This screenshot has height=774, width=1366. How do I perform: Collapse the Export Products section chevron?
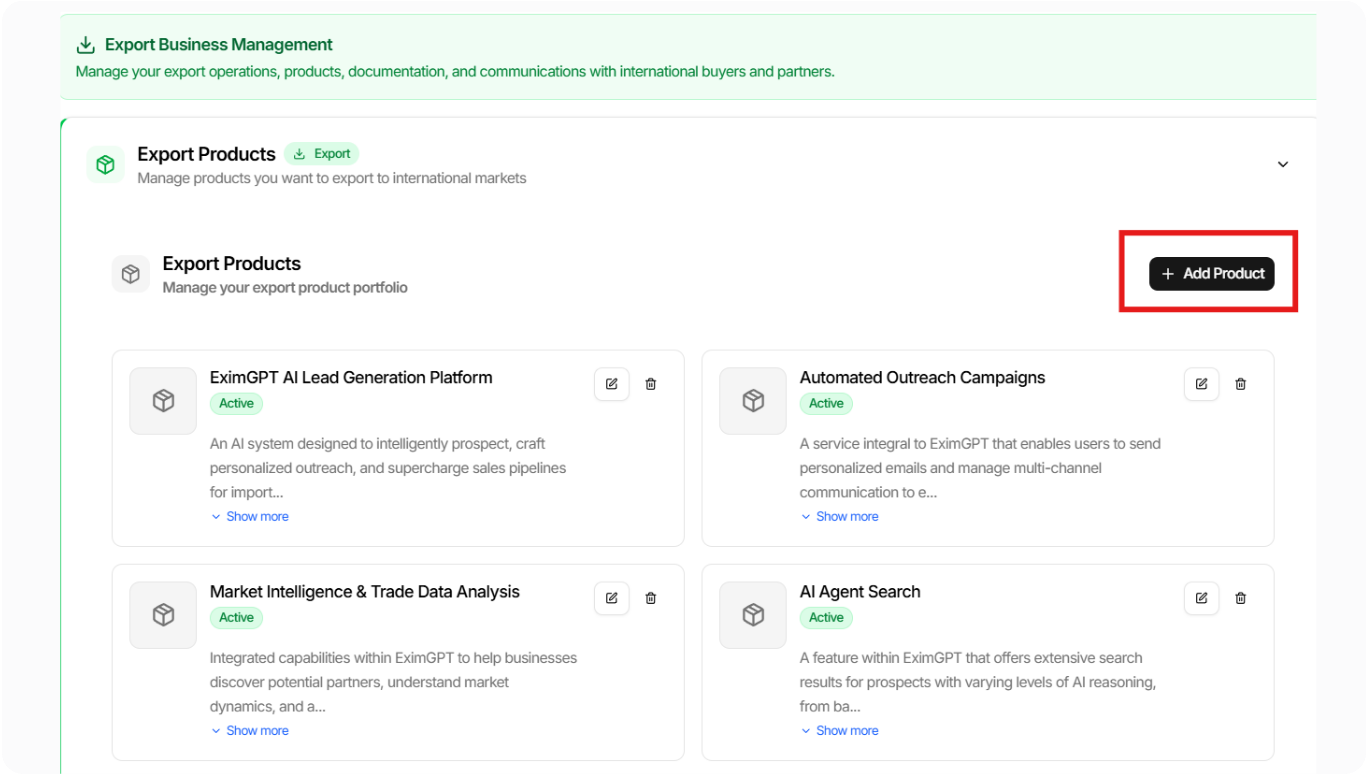coord(1283,164)
